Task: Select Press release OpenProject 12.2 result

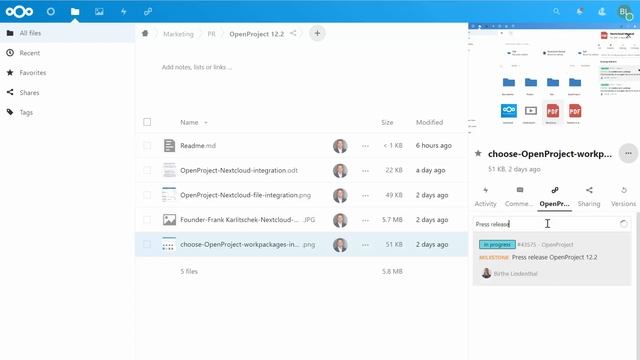Action: [x=552, y=259]
